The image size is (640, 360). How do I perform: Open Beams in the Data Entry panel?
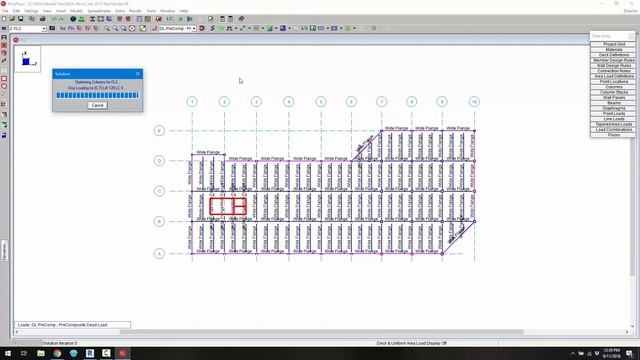pyautogui.click(x=613, y=103)
